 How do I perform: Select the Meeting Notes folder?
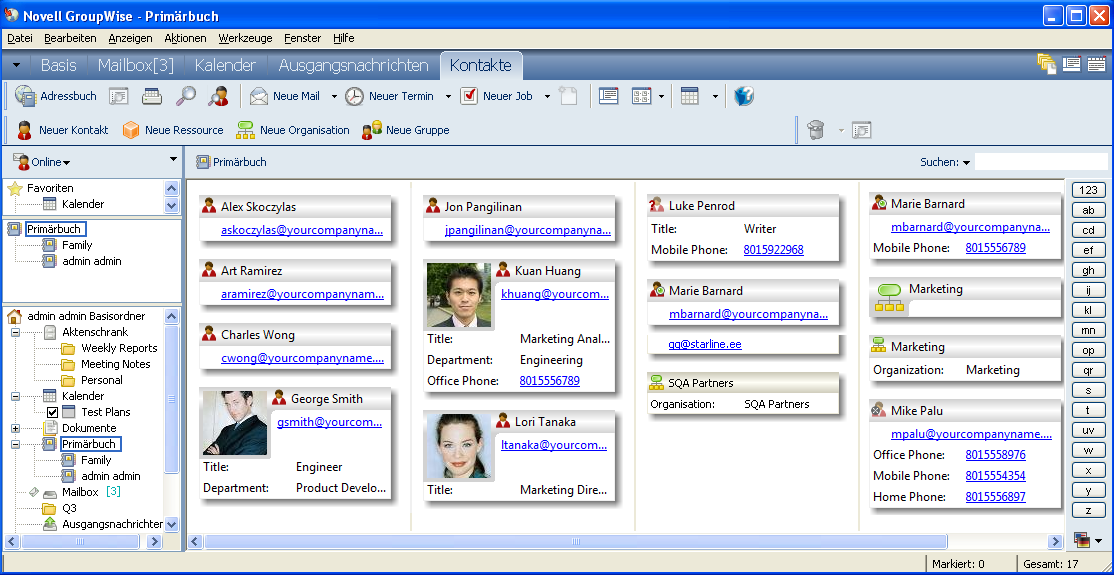pos(116,364)
